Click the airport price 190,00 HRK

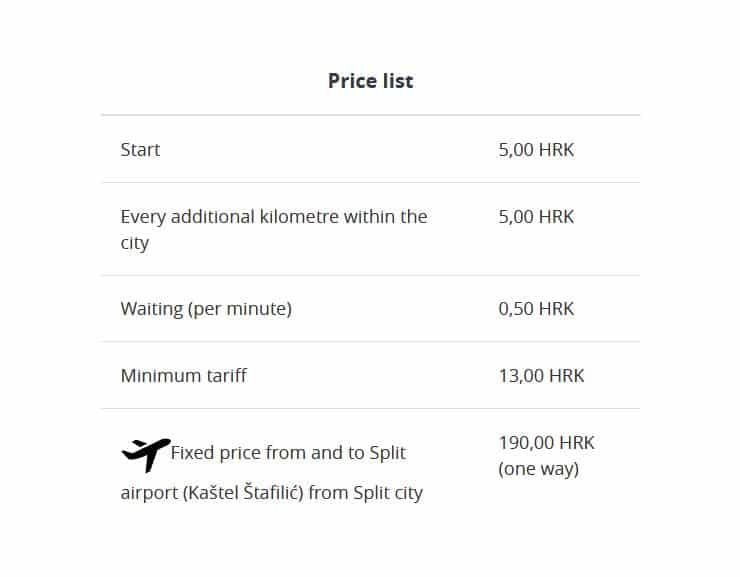coord(547,443)
